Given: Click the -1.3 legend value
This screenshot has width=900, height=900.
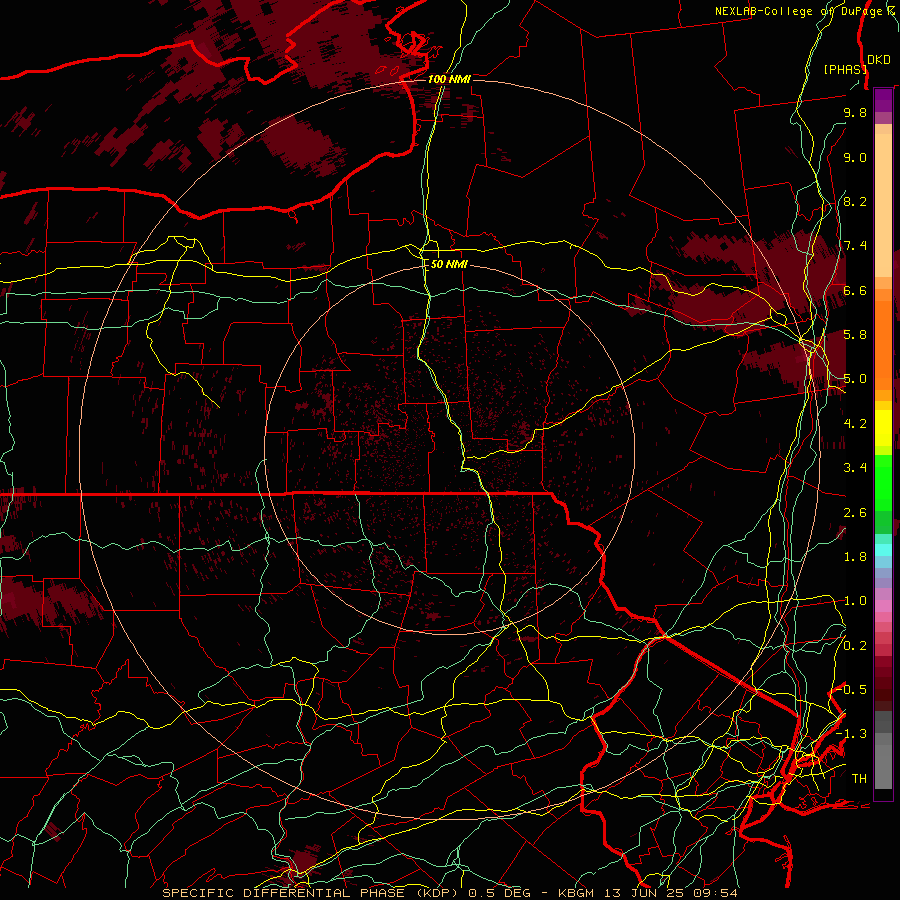Looking at the screenshot, I should click(x=852, y=734).
